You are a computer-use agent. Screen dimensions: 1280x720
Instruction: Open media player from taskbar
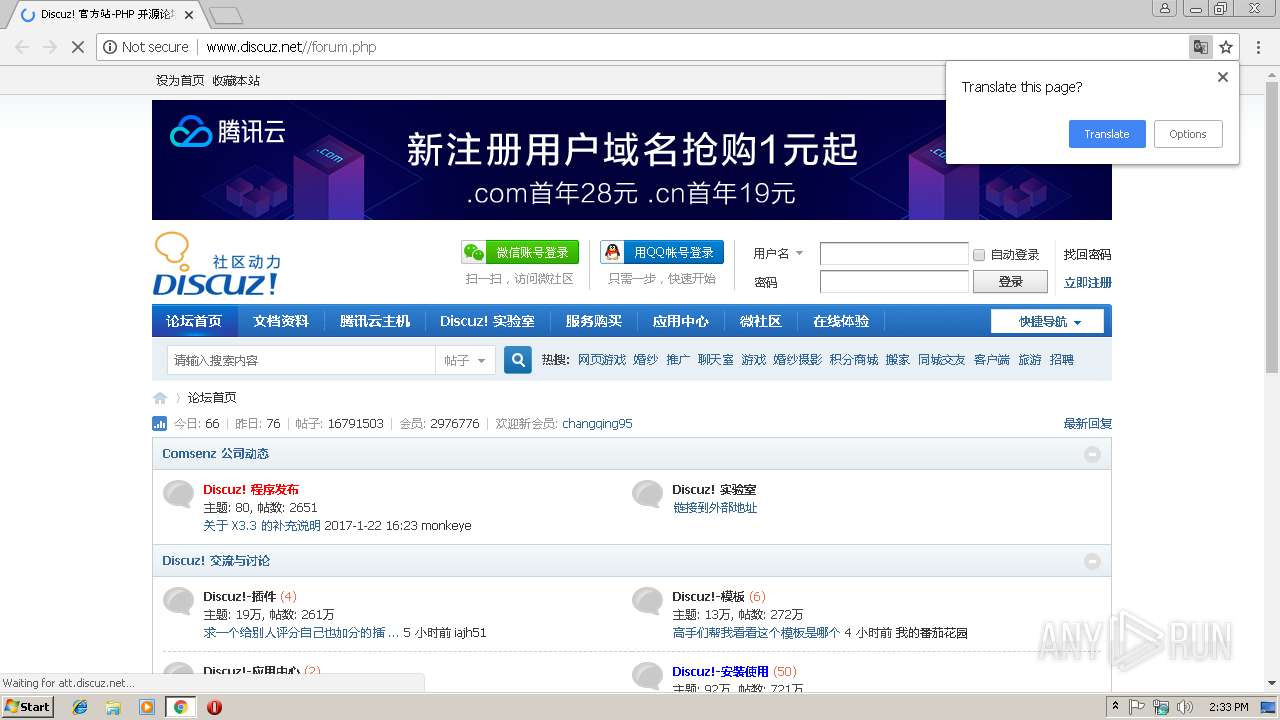pos(147,707)
